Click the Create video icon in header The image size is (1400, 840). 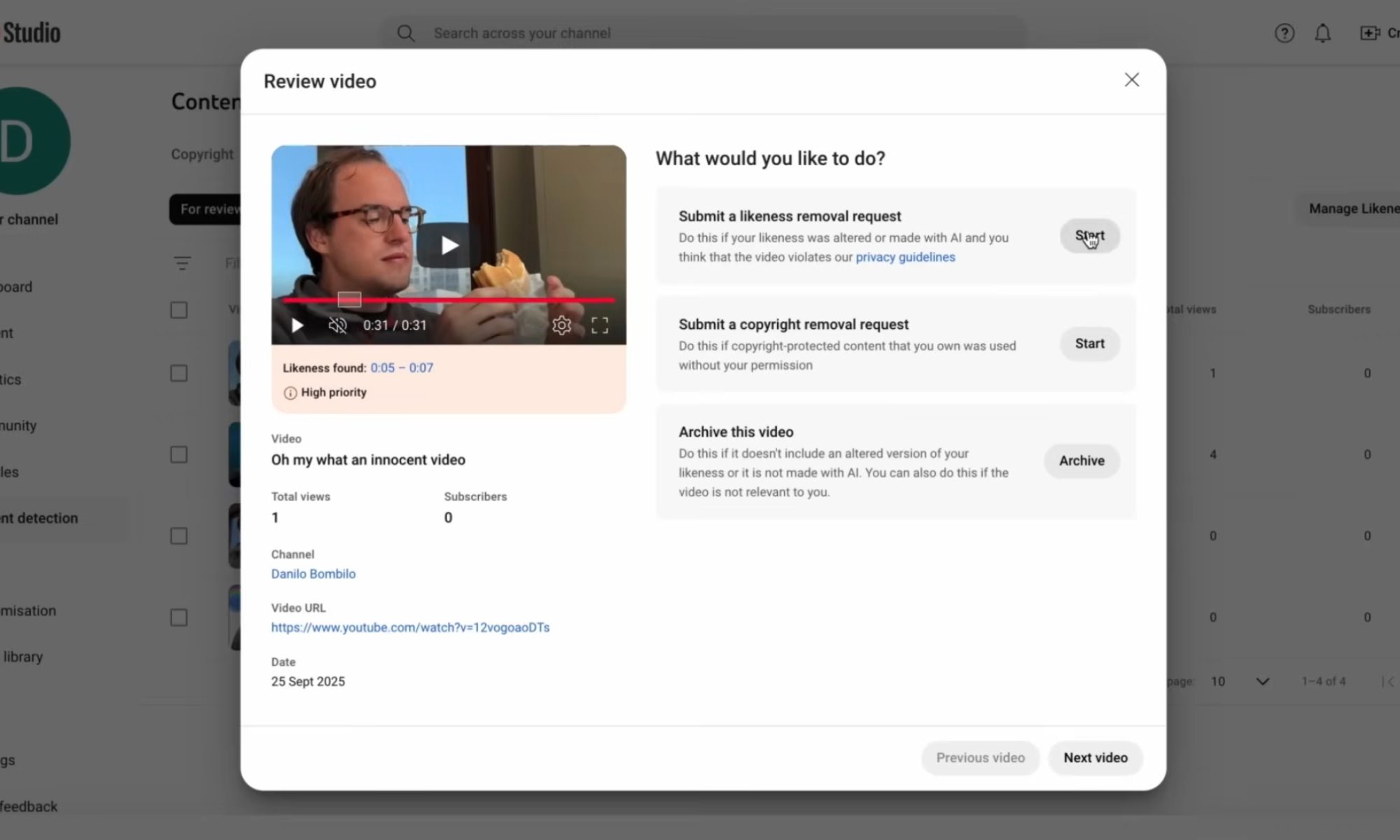coord(1369,33)
